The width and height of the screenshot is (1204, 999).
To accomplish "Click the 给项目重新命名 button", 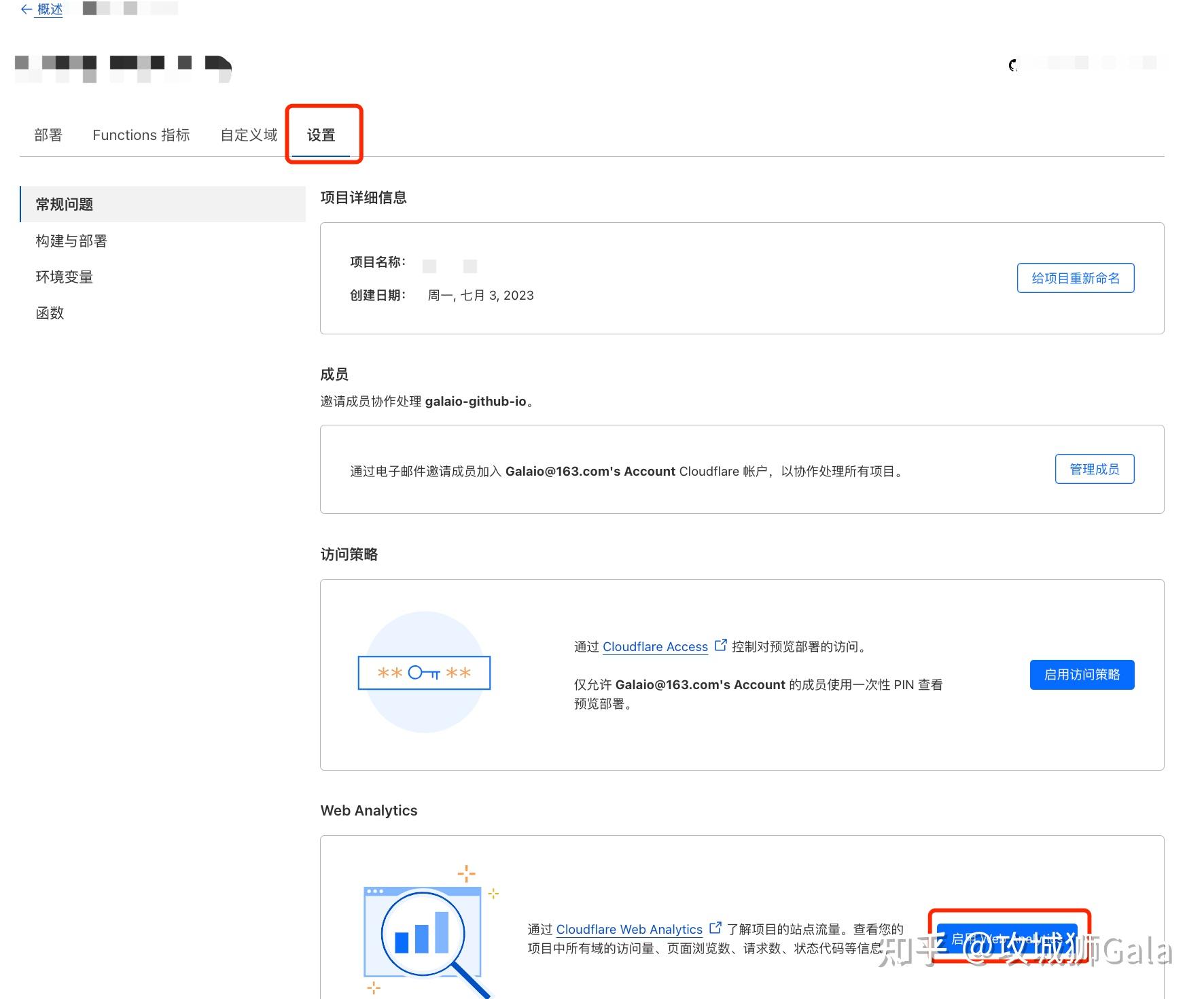I will [x=1076, y=278].
